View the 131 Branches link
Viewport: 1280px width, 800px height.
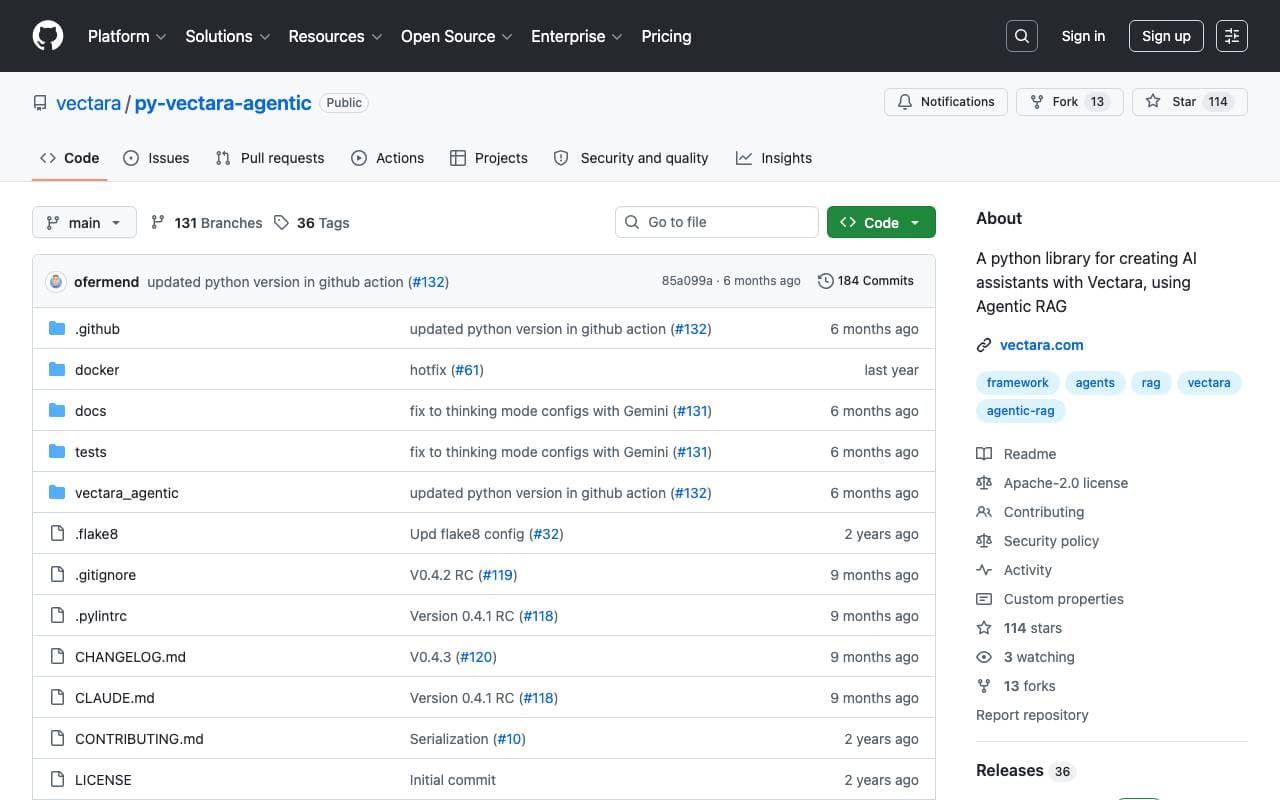click(207, 223)
